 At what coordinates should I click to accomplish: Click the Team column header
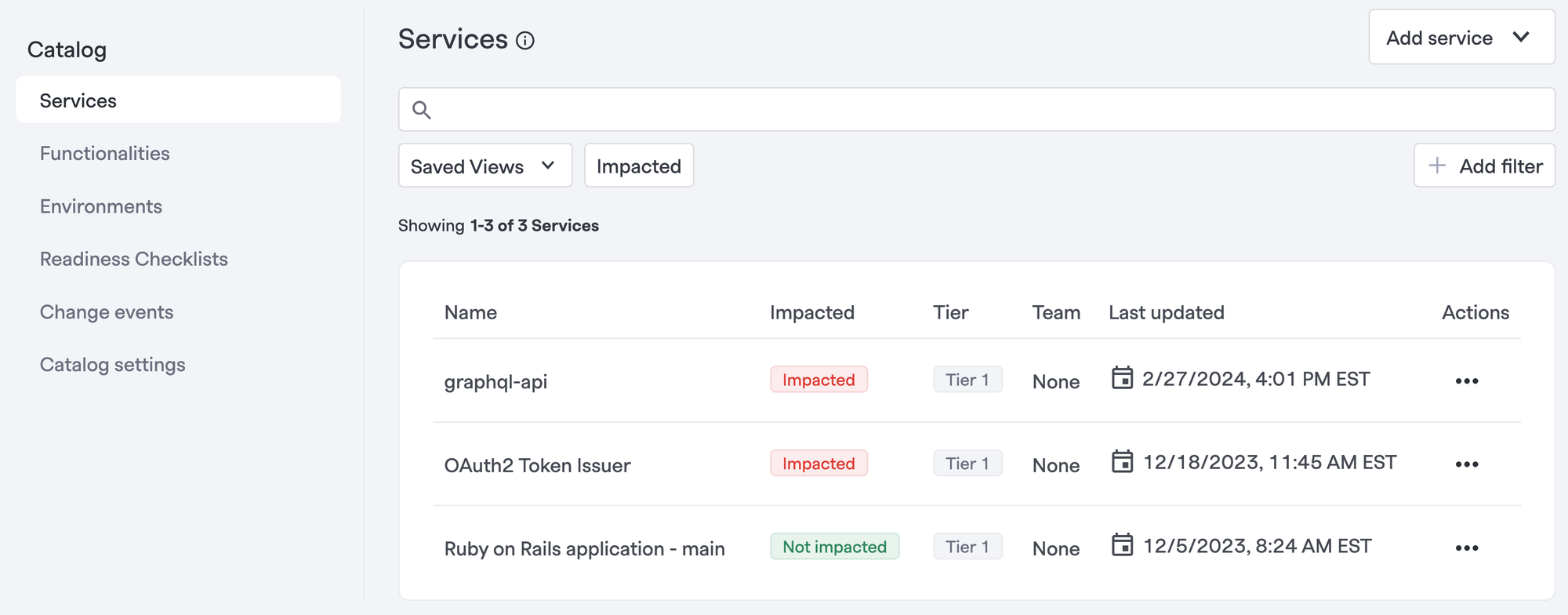coord(1056,312)
